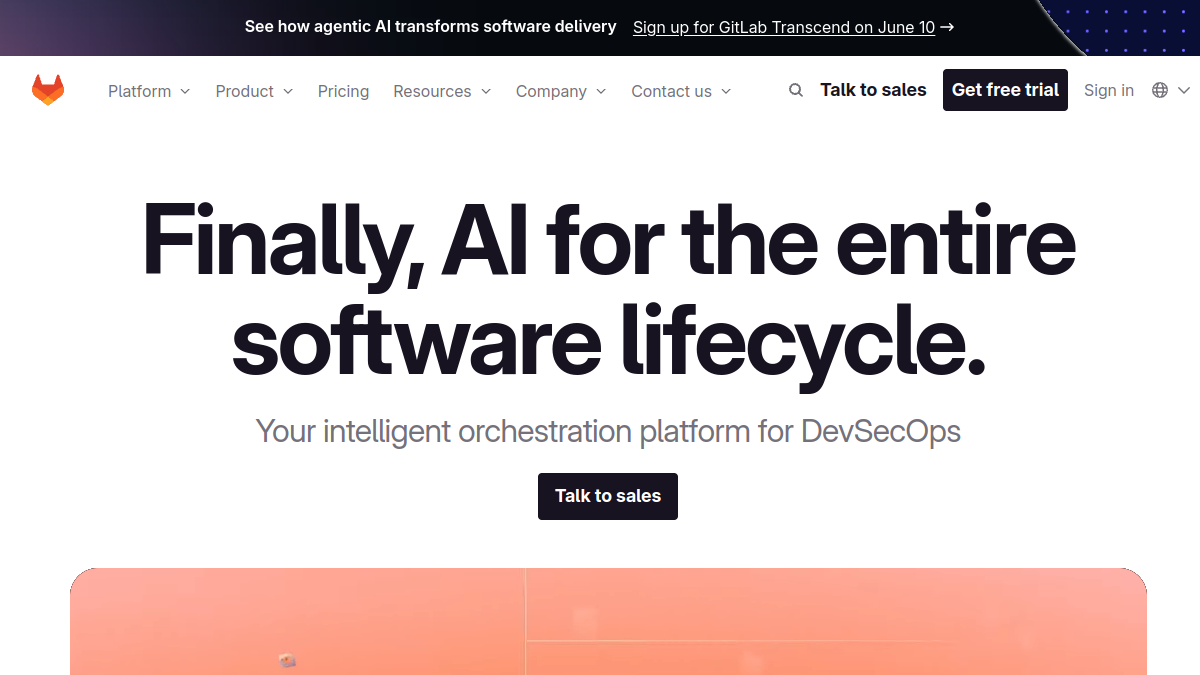The height and width of the screenshot is (675, 1200).
Task: Expand the Platform navigation menu
Action: coord(149,91)
